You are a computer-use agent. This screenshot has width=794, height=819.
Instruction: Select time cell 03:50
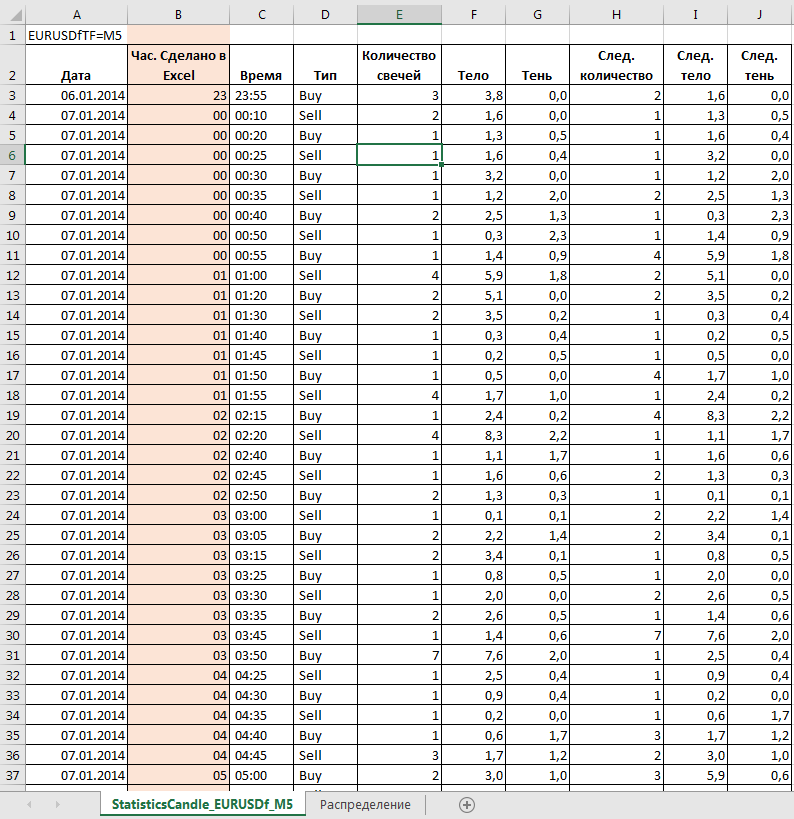262,656
